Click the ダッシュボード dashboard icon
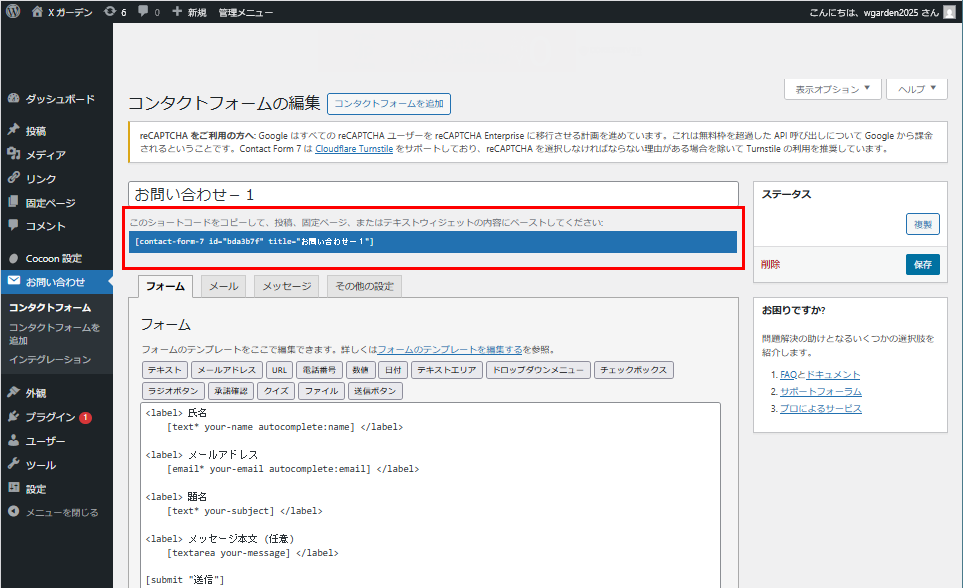The height and width of the screenshot is (588, 963). click(14, 98)
